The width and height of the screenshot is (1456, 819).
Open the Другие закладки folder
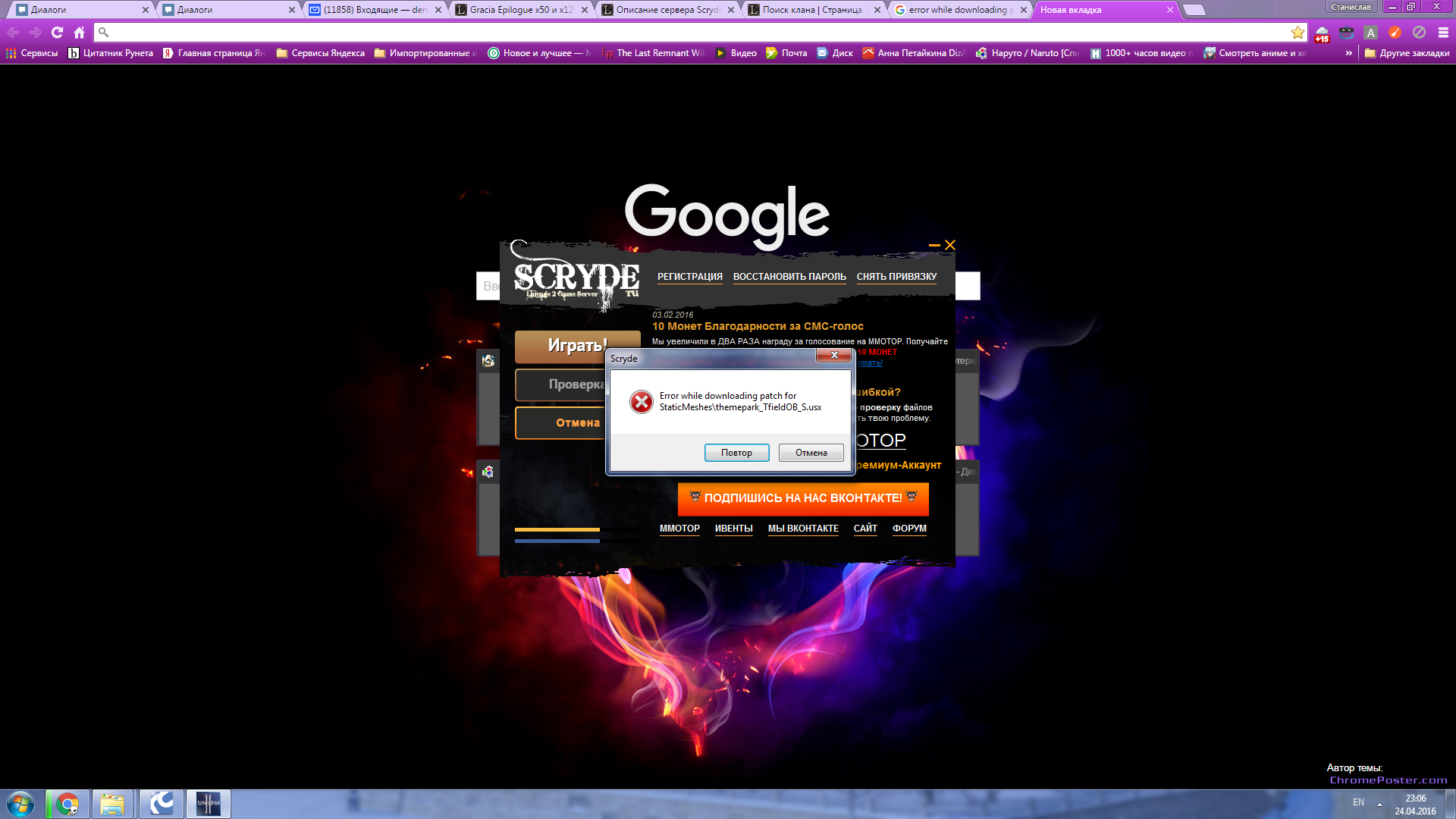[x=1407, y=53]
